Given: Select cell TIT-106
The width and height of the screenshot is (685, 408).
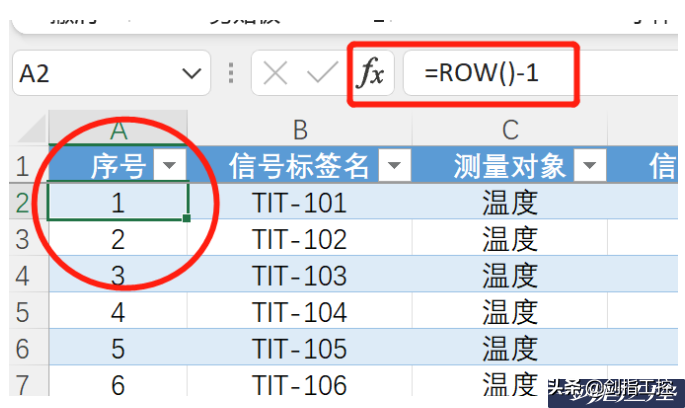Looking at the screenshot, I should [300, 382].
